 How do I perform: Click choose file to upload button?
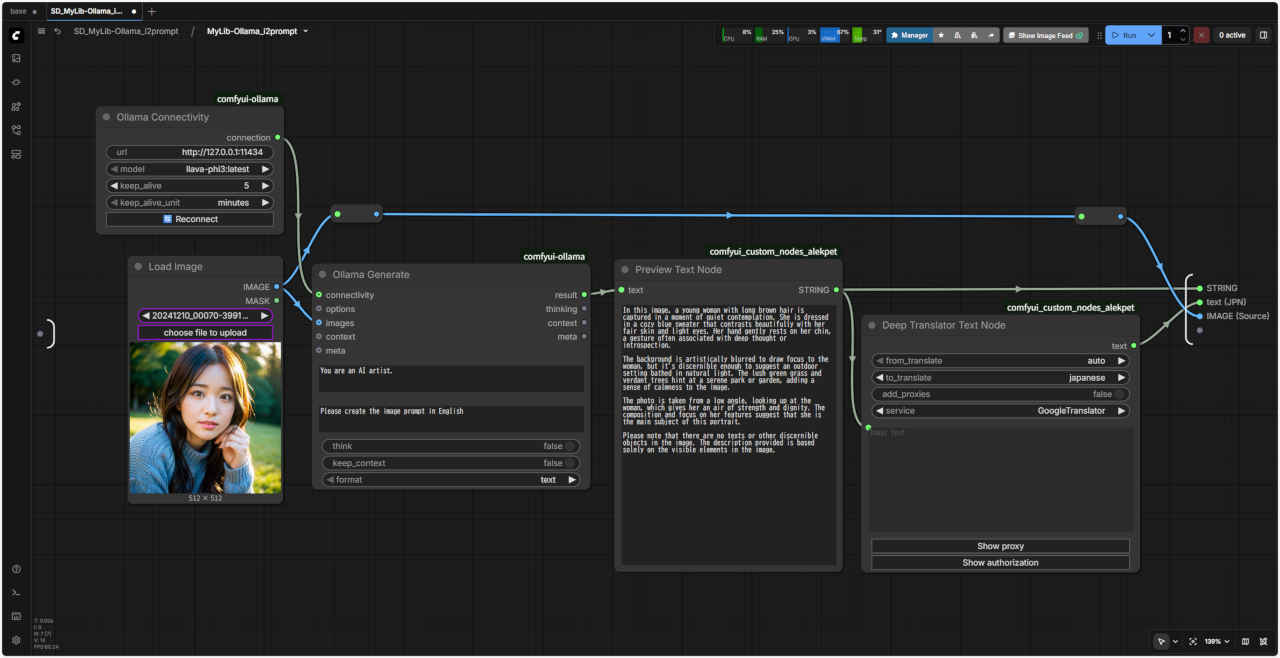205,332
